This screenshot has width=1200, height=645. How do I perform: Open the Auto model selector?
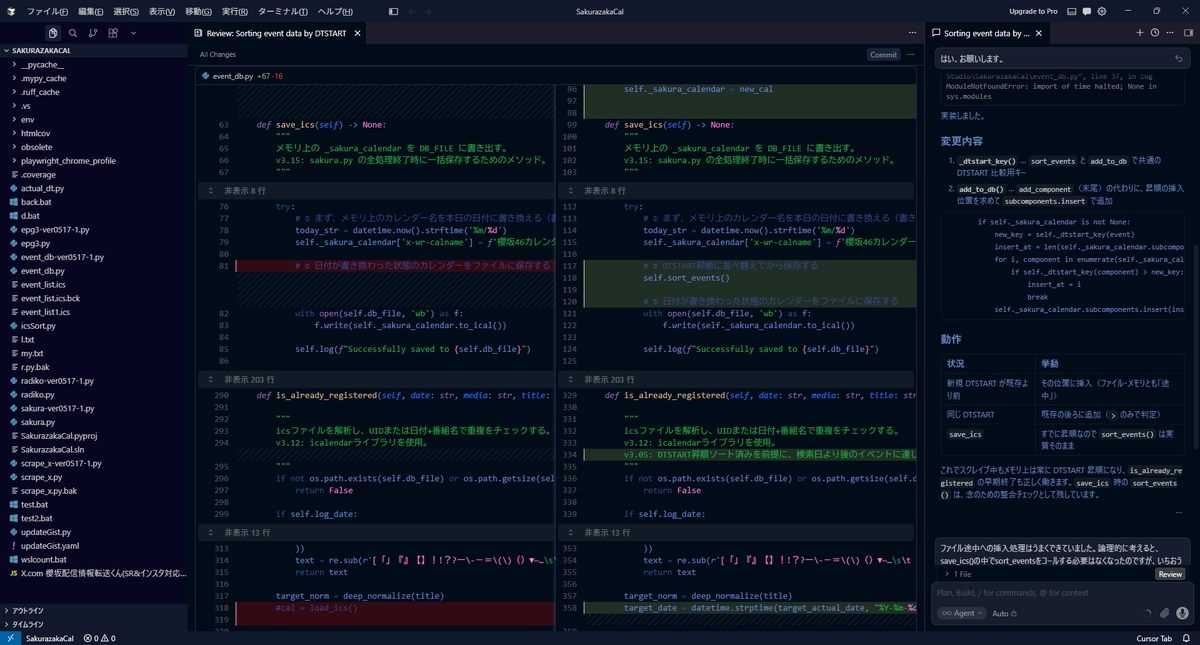coord(1003,613)
